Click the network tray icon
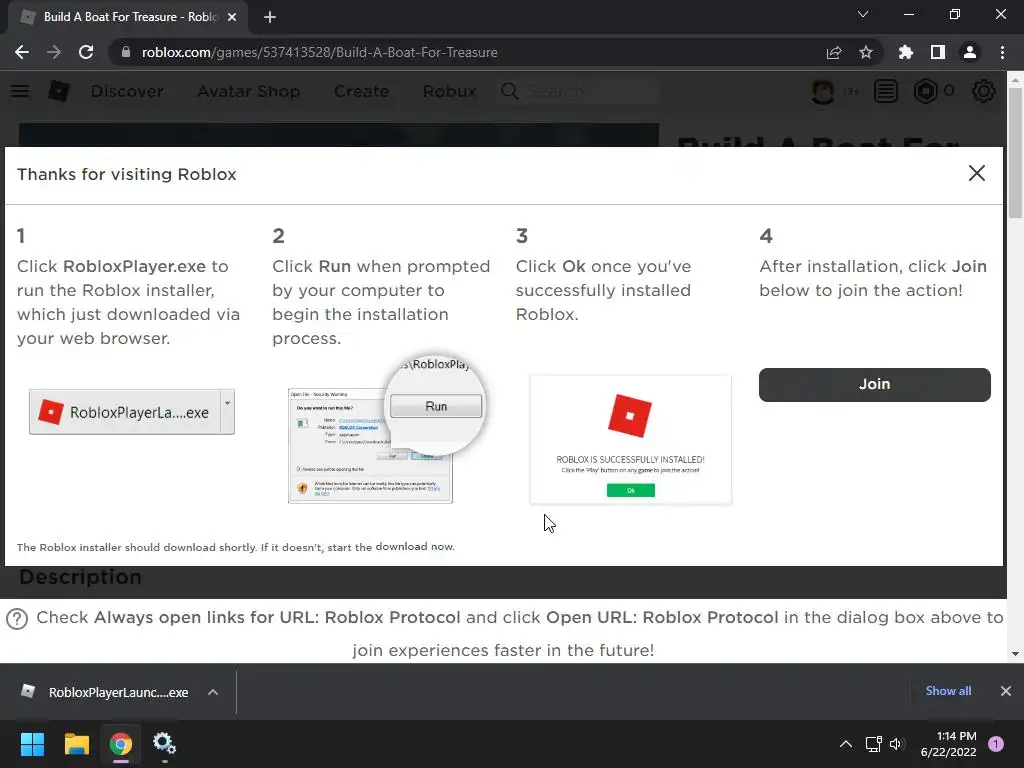 pyautogui.click(x=873, y=744)
